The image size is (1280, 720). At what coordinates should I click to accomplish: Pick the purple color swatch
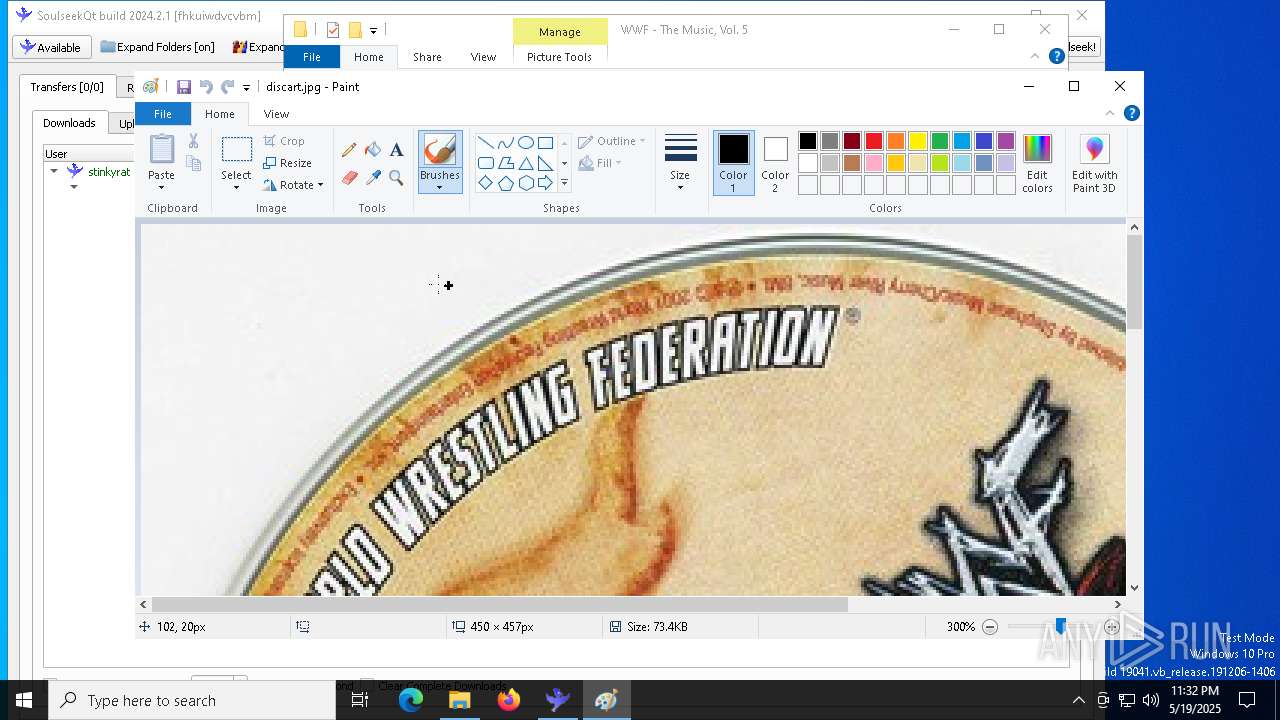(1006, 141)
